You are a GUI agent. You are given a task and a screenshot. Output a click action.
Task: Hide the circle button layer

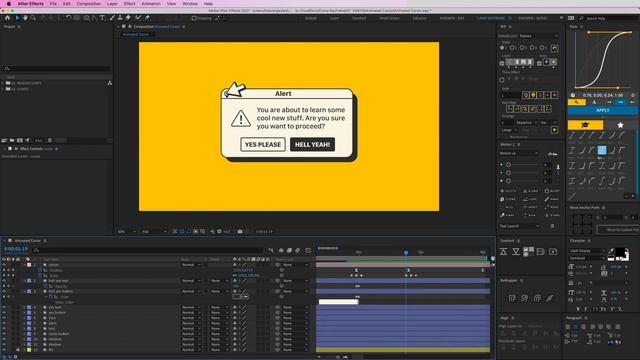click(x=4, y=334)
